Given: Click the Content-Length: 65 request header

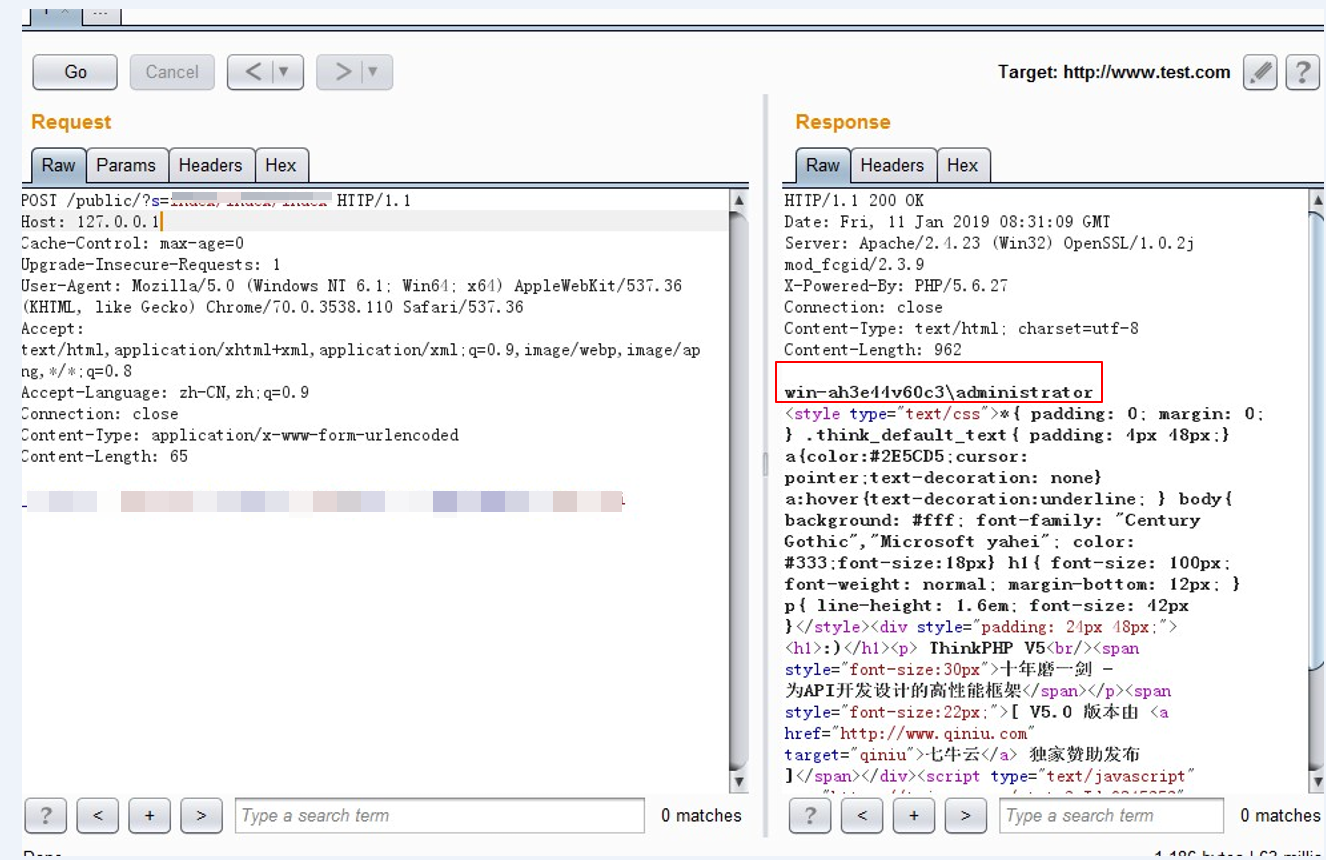Looking at the screenshot, I should pyautogui.click(x=104, y=457).
